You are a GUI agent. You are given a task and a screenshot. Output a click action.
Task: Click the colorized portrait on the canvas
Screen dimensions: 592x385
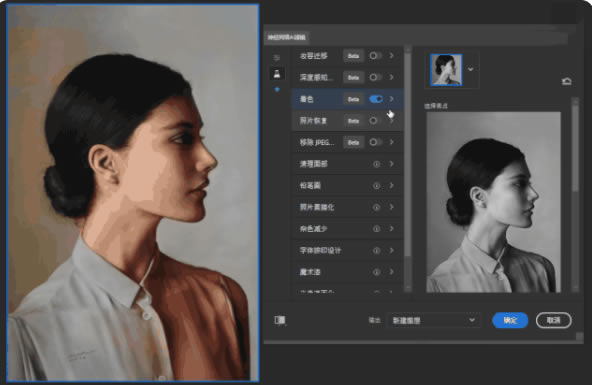pos(133,192)
